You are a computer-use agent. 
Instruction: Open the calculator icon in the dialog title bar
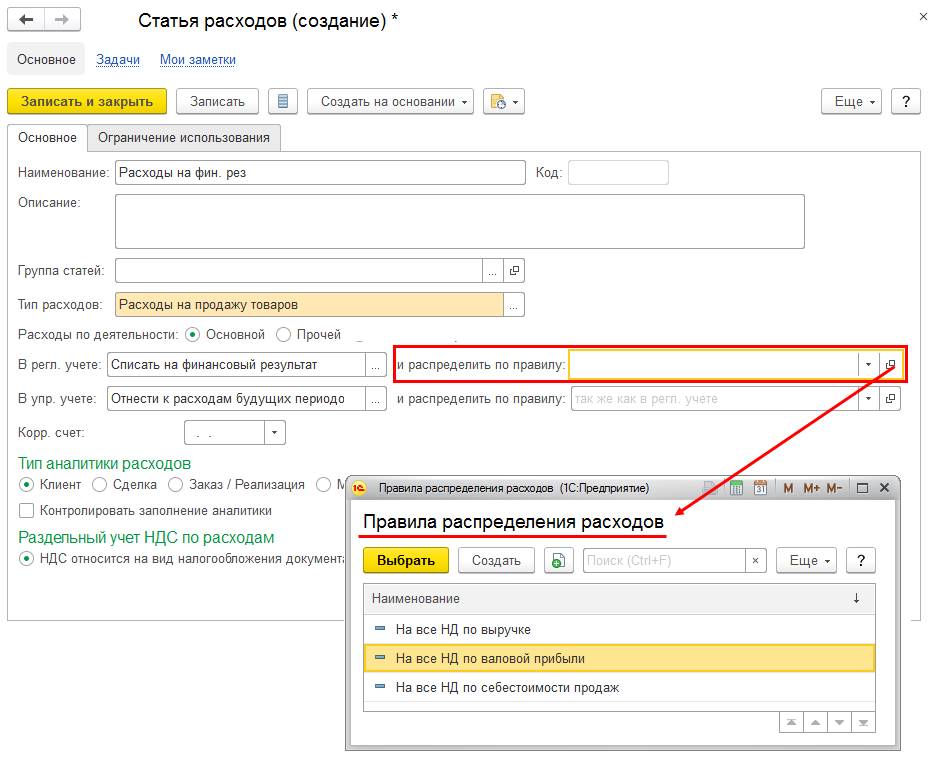pos(736,488)
